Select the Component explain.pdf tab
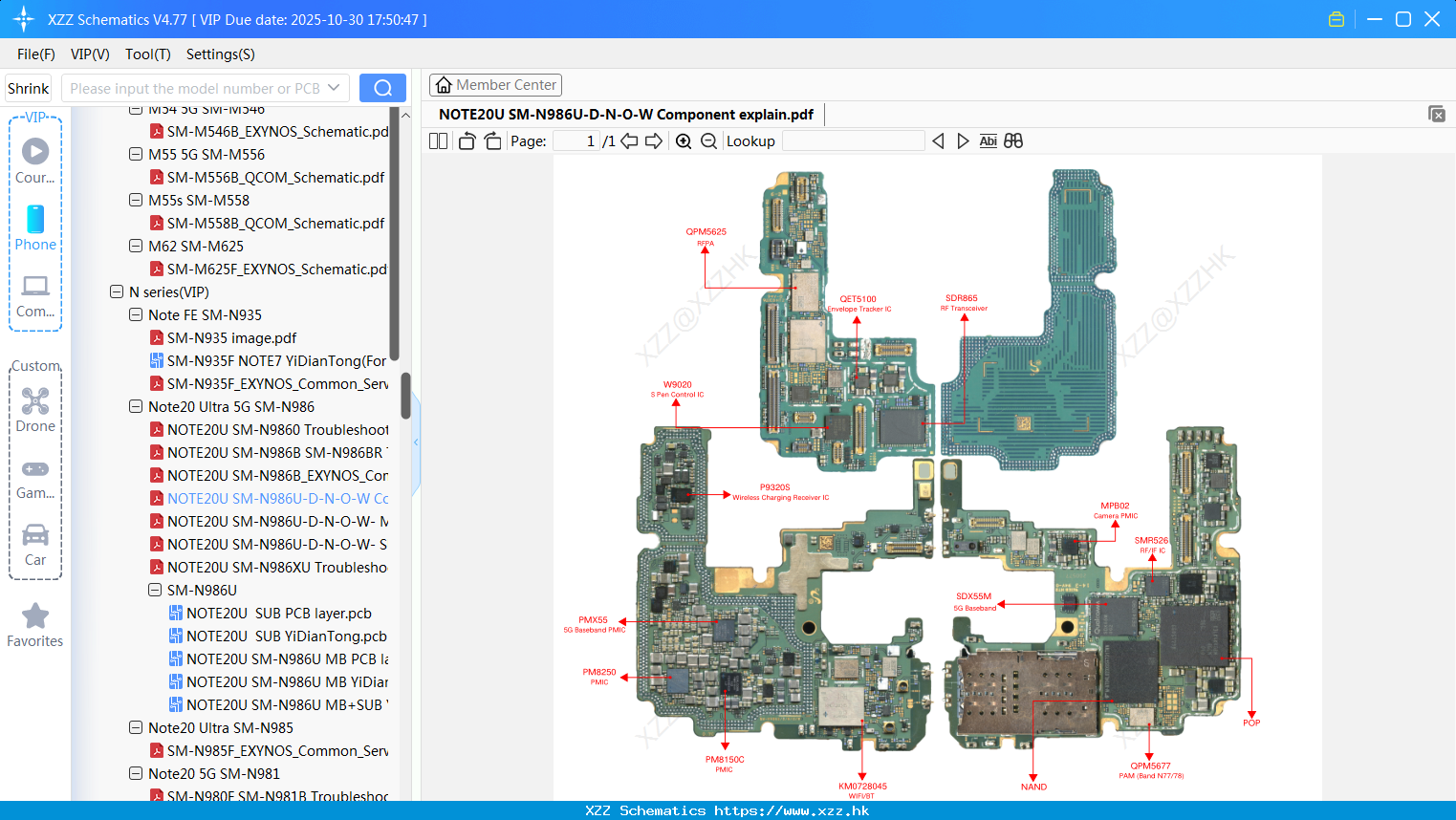This screenshot has height=820, width=1456. 626,115
